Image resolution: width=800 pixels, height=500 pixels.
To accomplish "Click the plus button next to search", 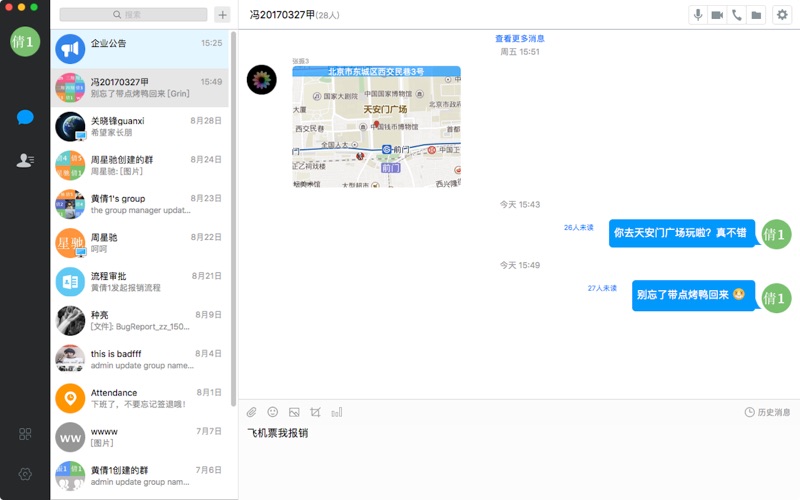I will 222,15.
